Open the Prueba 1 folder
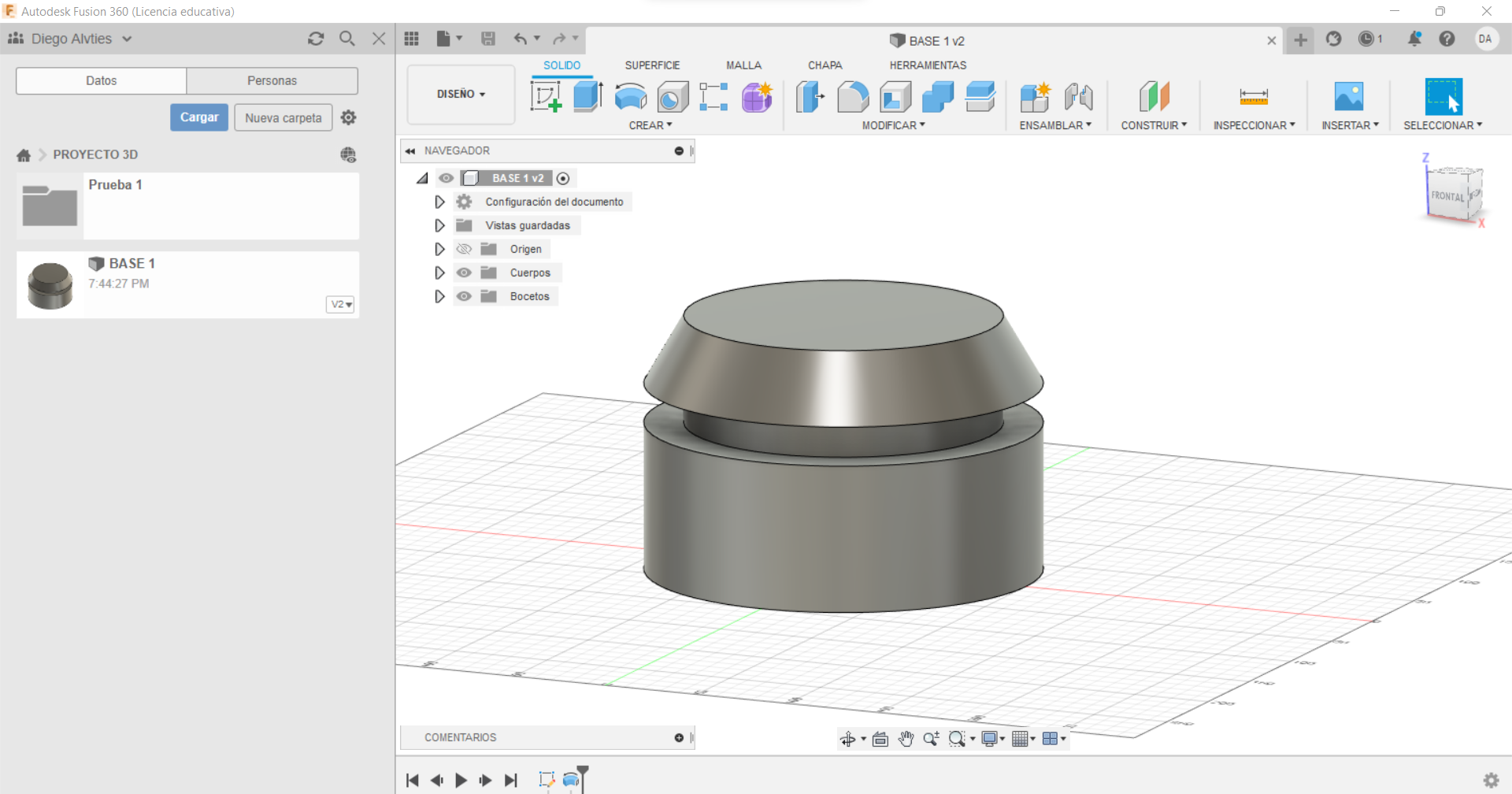 (187, 206)
